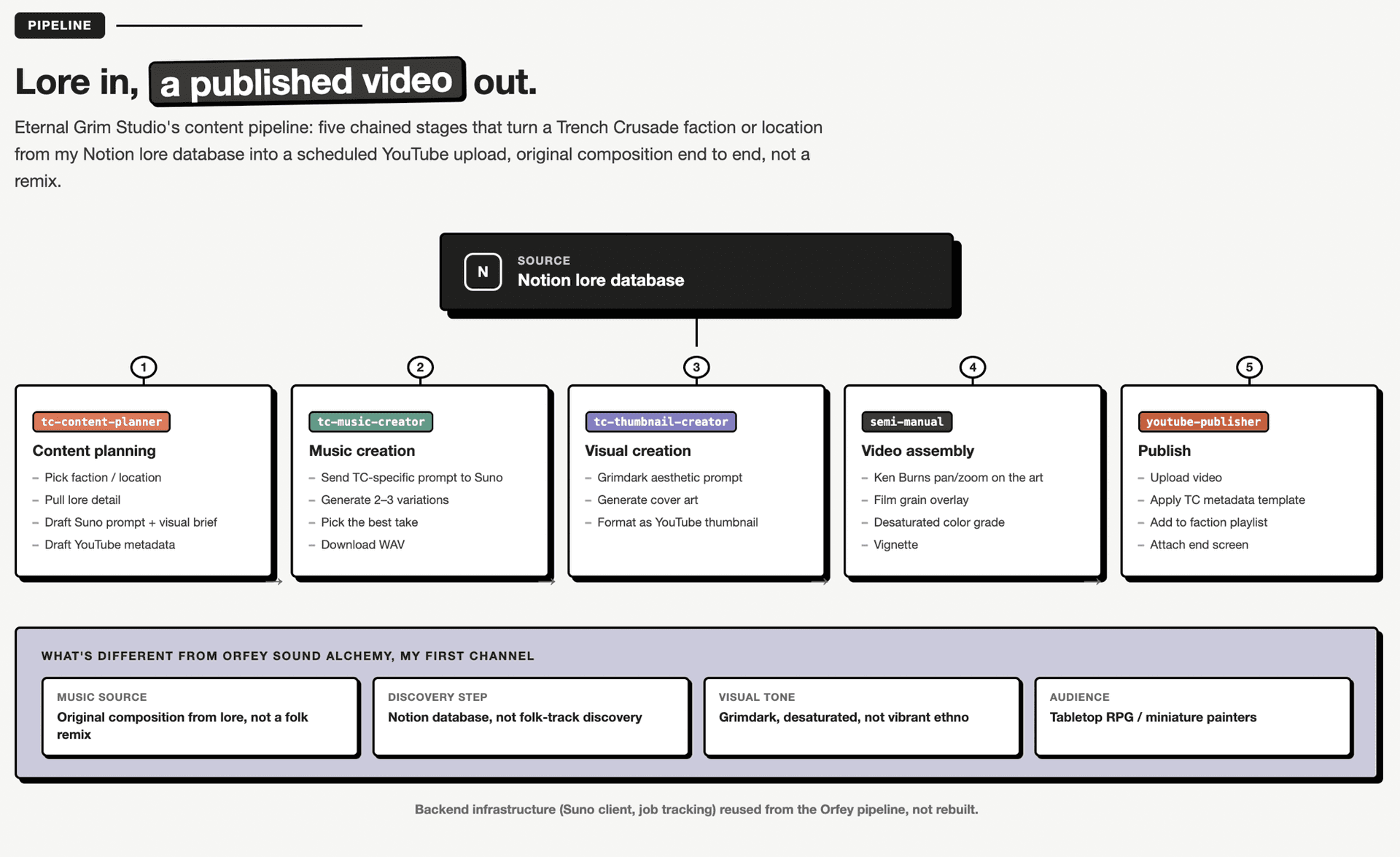Click the backend infrastructure footnote text

(x=696, y=810)
